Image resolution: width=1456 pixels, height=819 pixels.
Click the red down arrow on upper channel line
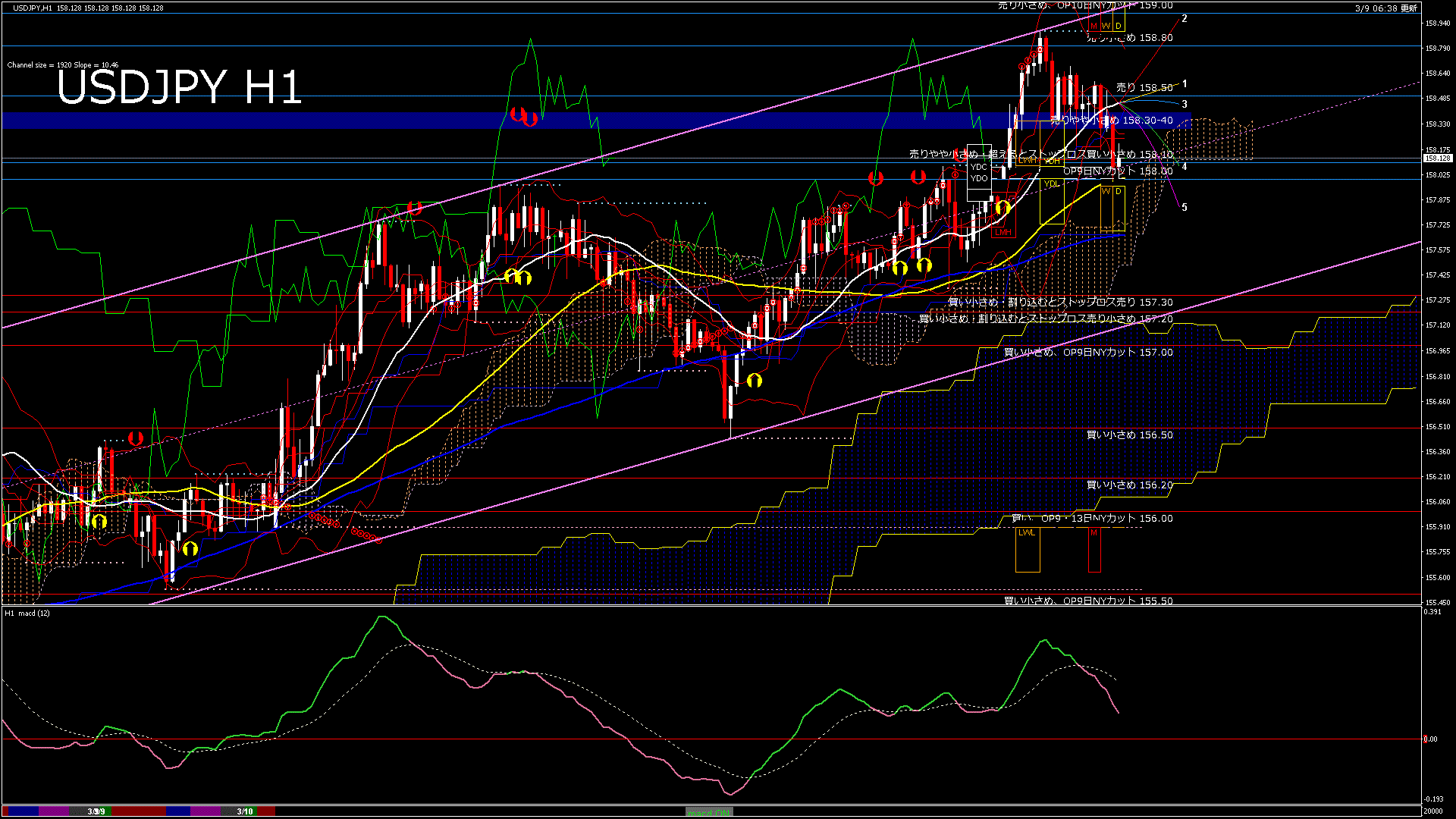[x=414, y=208]
